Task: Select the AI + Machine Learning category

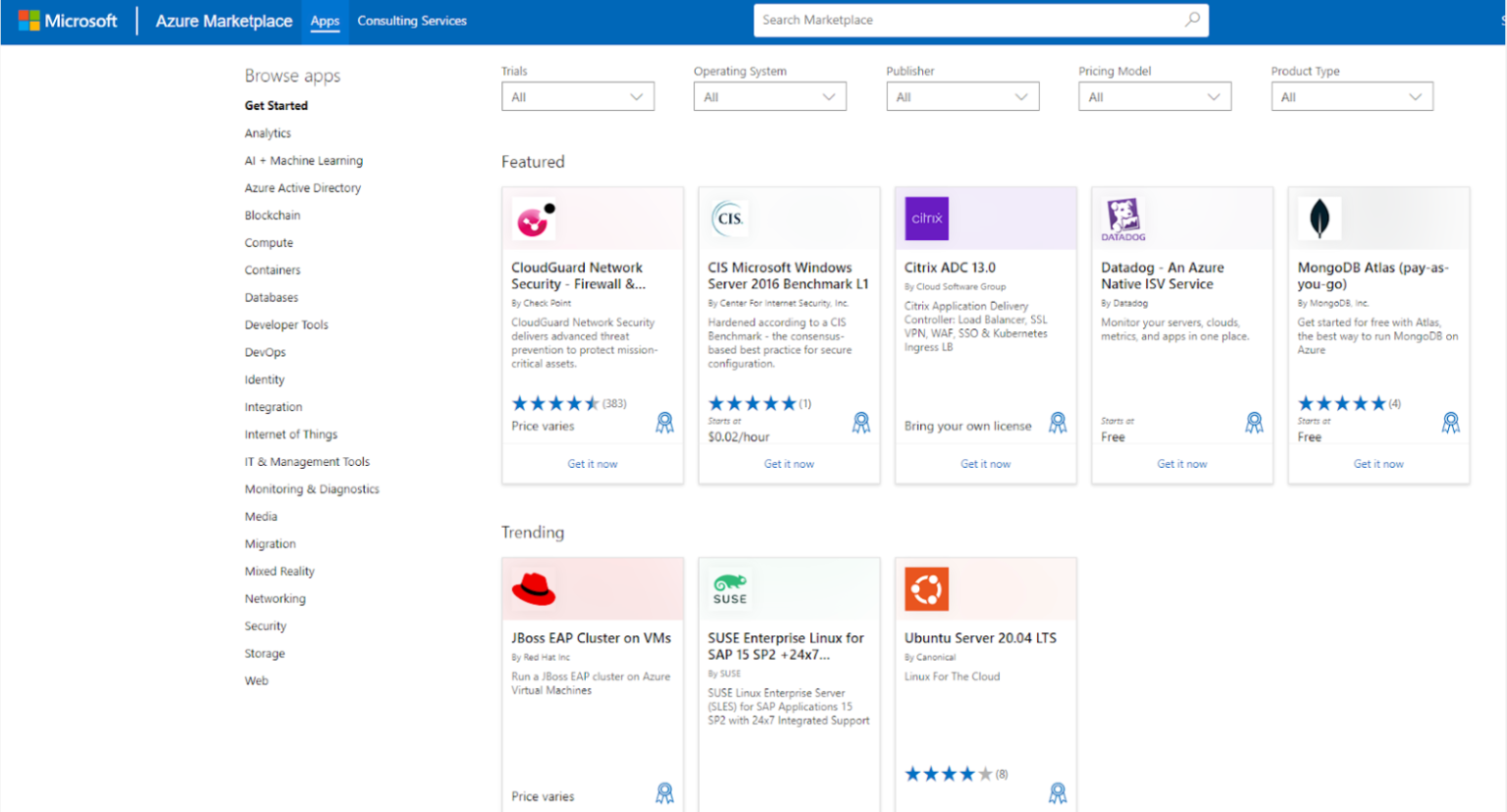Action: [x=304, y=161]
